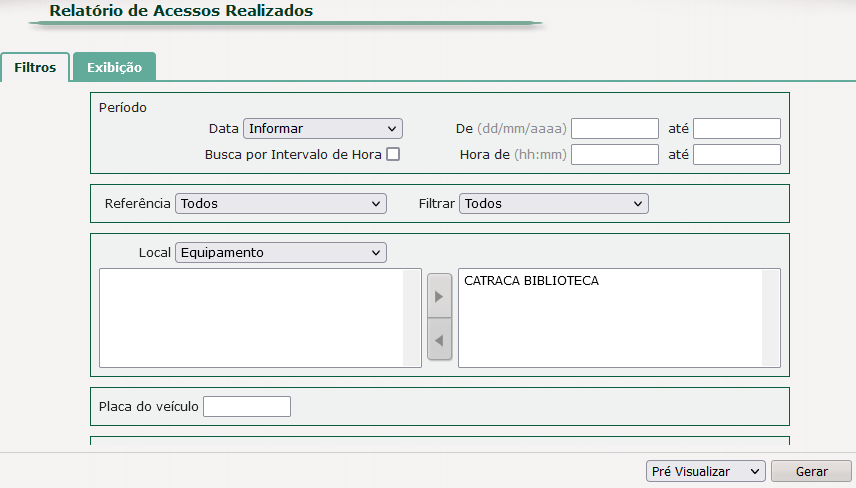Viewport: 856px width, 488px height.
Task: Click the Hora de (hh:mm) start time field
Action: (615, 154)
